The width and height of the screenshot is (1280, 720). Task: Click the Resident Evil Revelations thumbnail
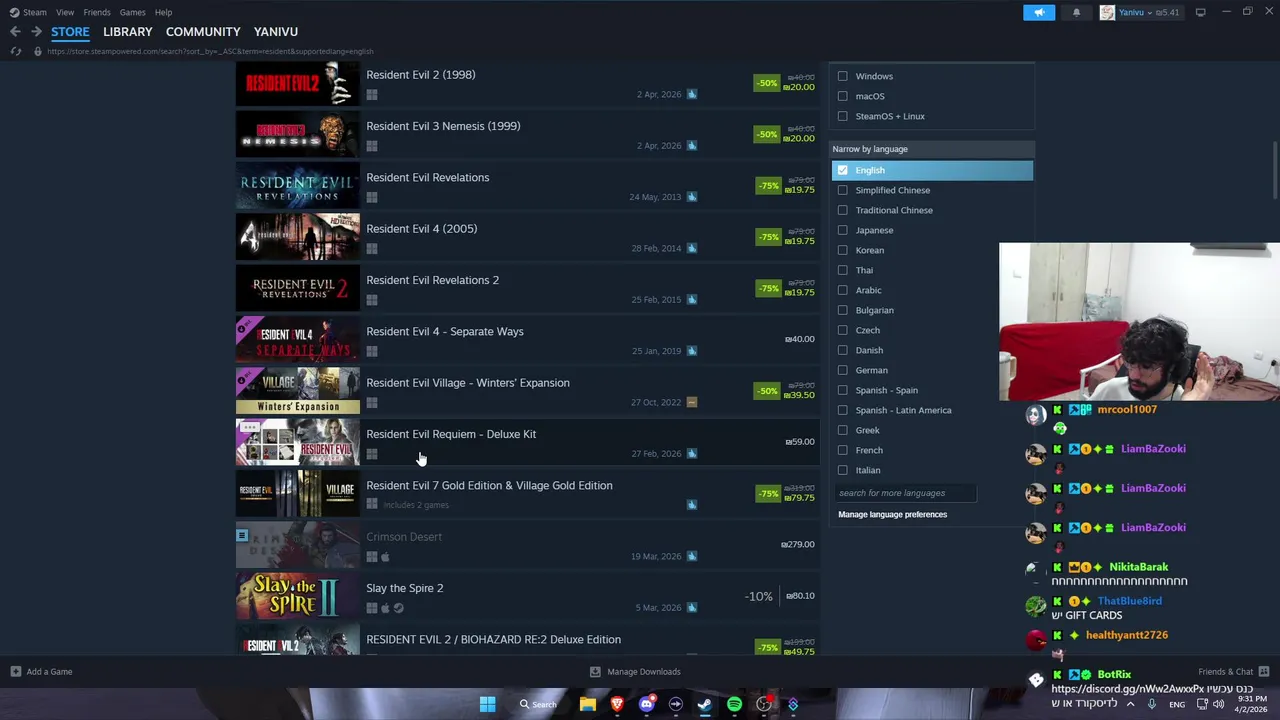click(298, 186)
